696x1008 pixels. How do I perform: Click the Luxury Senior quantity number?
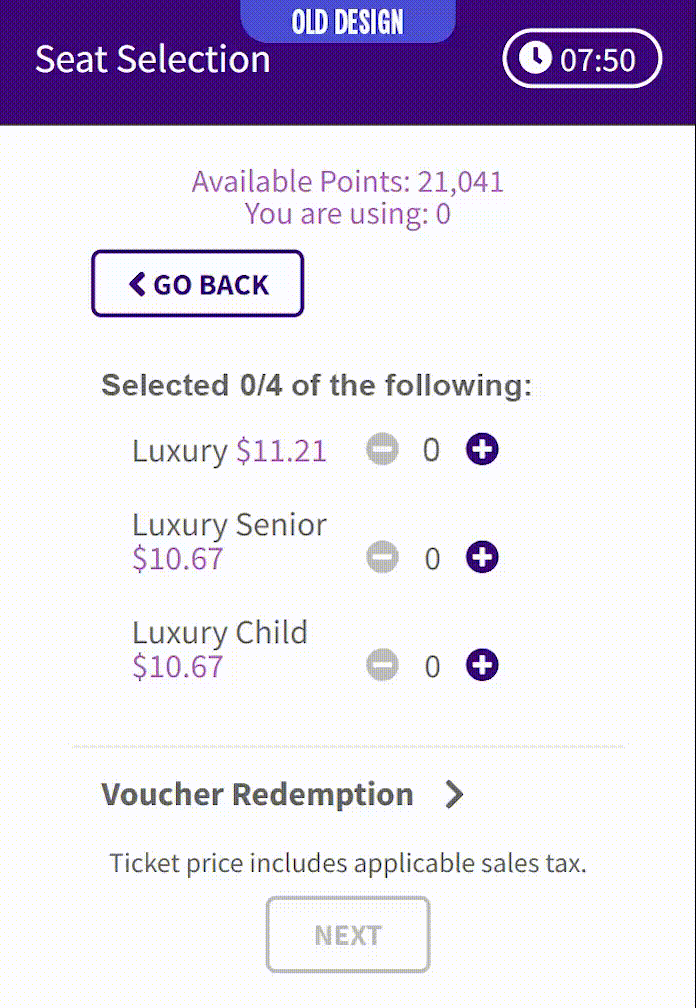pos(432,558)
